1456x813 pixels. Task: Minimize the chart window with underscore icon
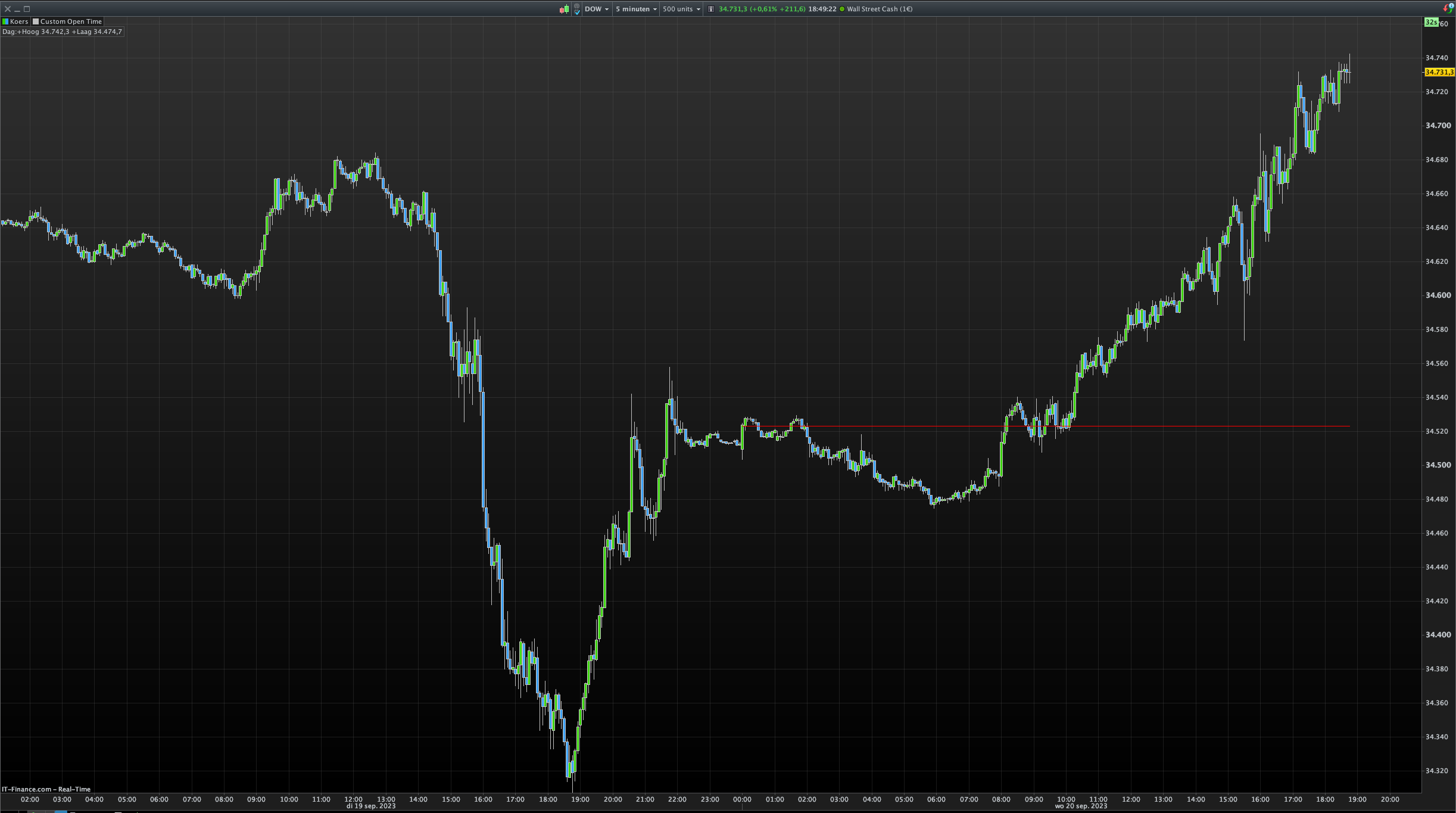point(17,9)
